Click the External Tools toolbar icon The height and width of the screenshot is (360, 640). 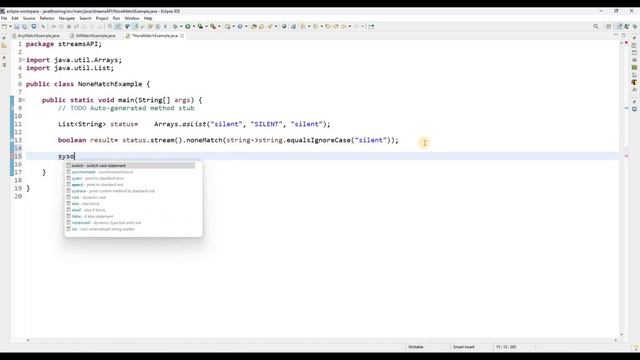213,27
